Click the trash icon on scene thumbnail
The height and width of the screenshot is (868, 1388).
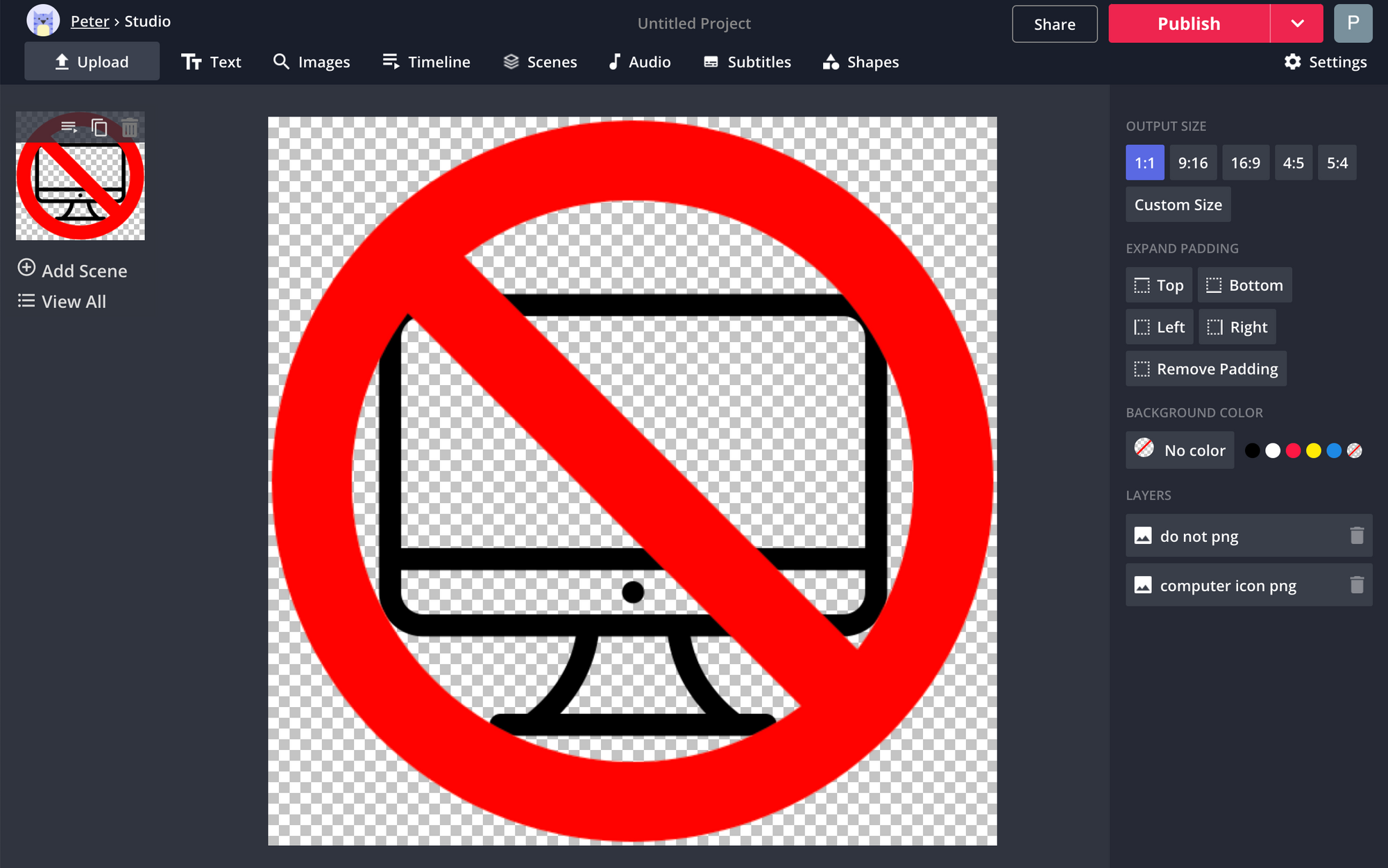point(130,128)
